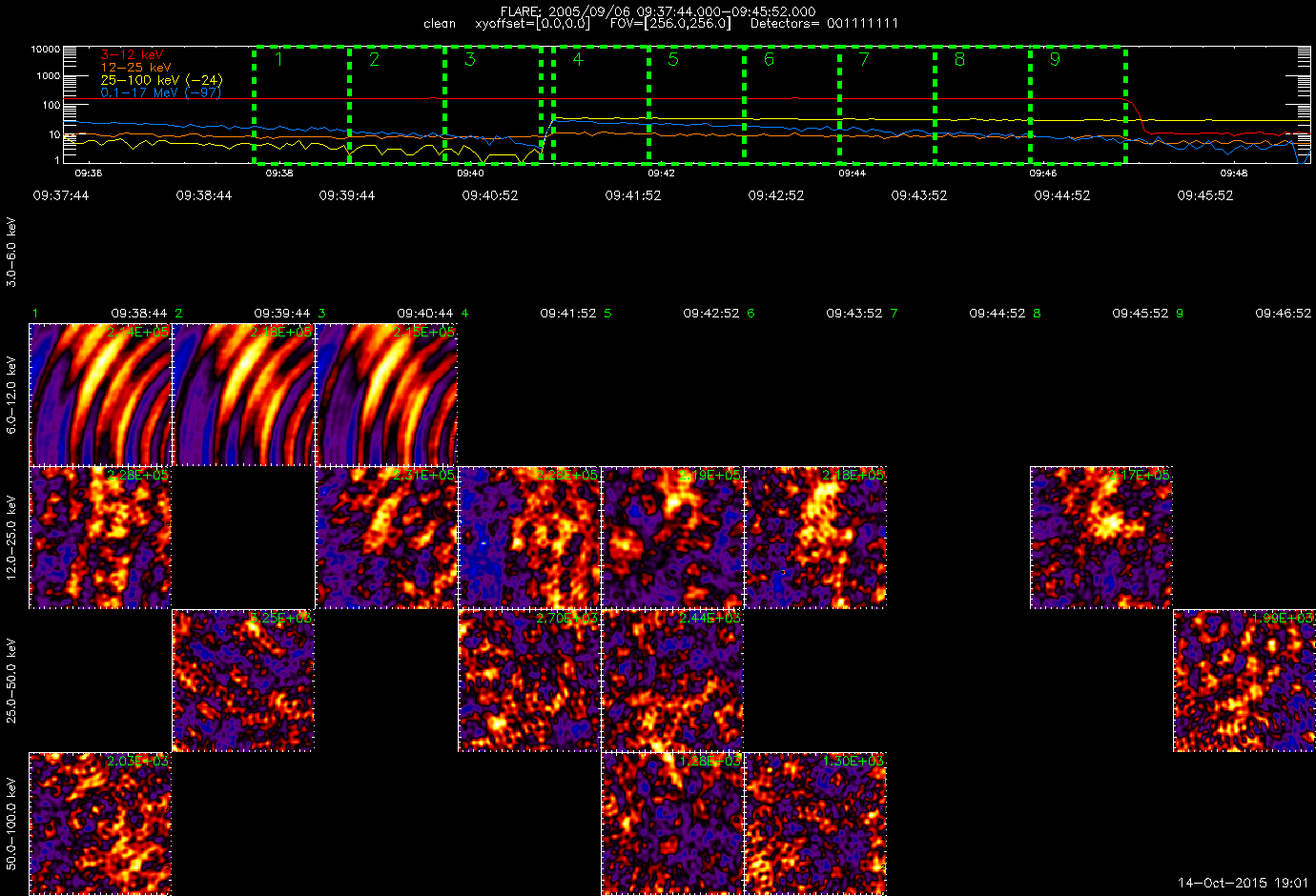The image size is (1316, 896).
Task: Open the 6.0-12.0 keV image for interval 1
Action: point(100,395)
